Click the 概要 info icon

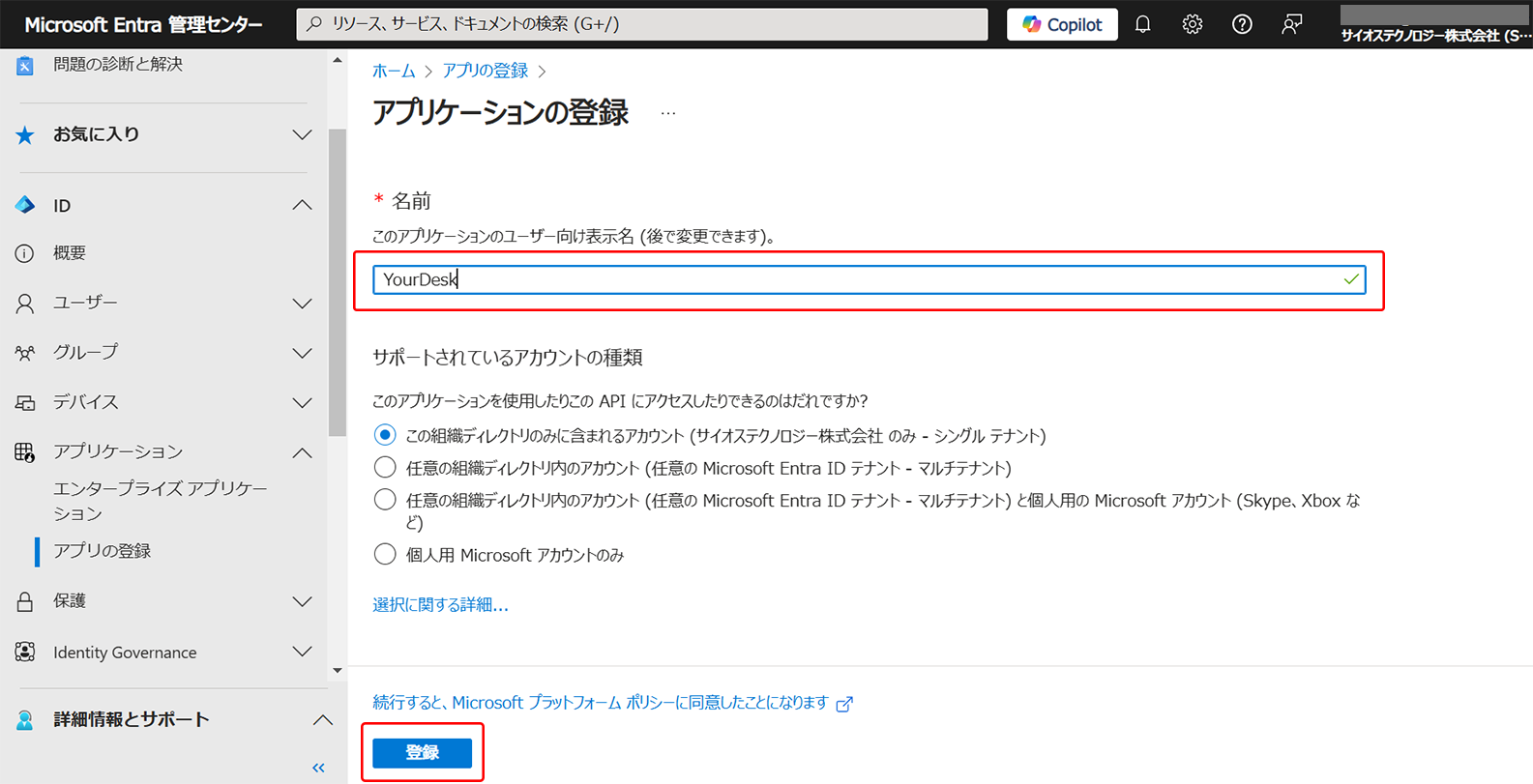point(25,253)
